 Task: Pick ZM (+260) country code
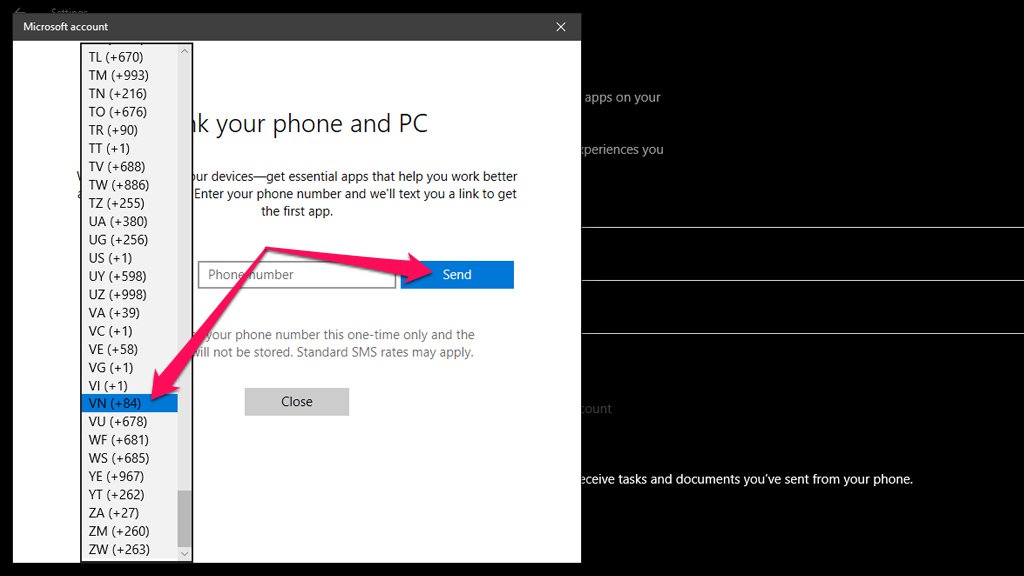(129, 532)
